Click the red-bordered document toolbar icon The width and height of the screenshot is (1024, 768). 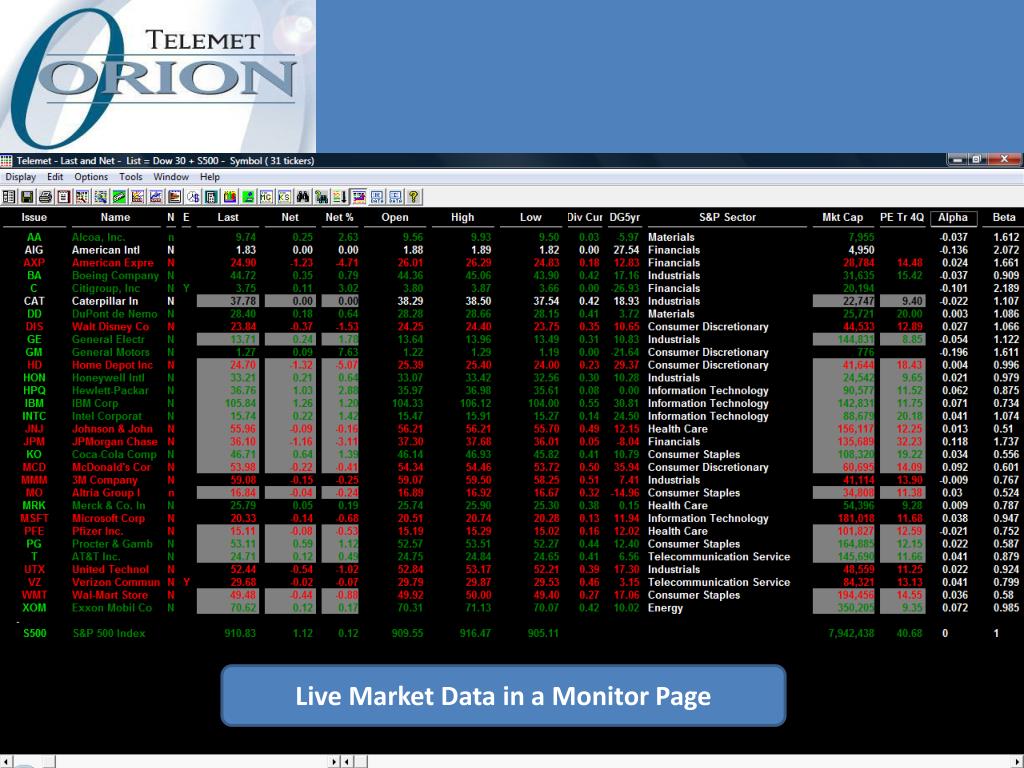[63, 197]
